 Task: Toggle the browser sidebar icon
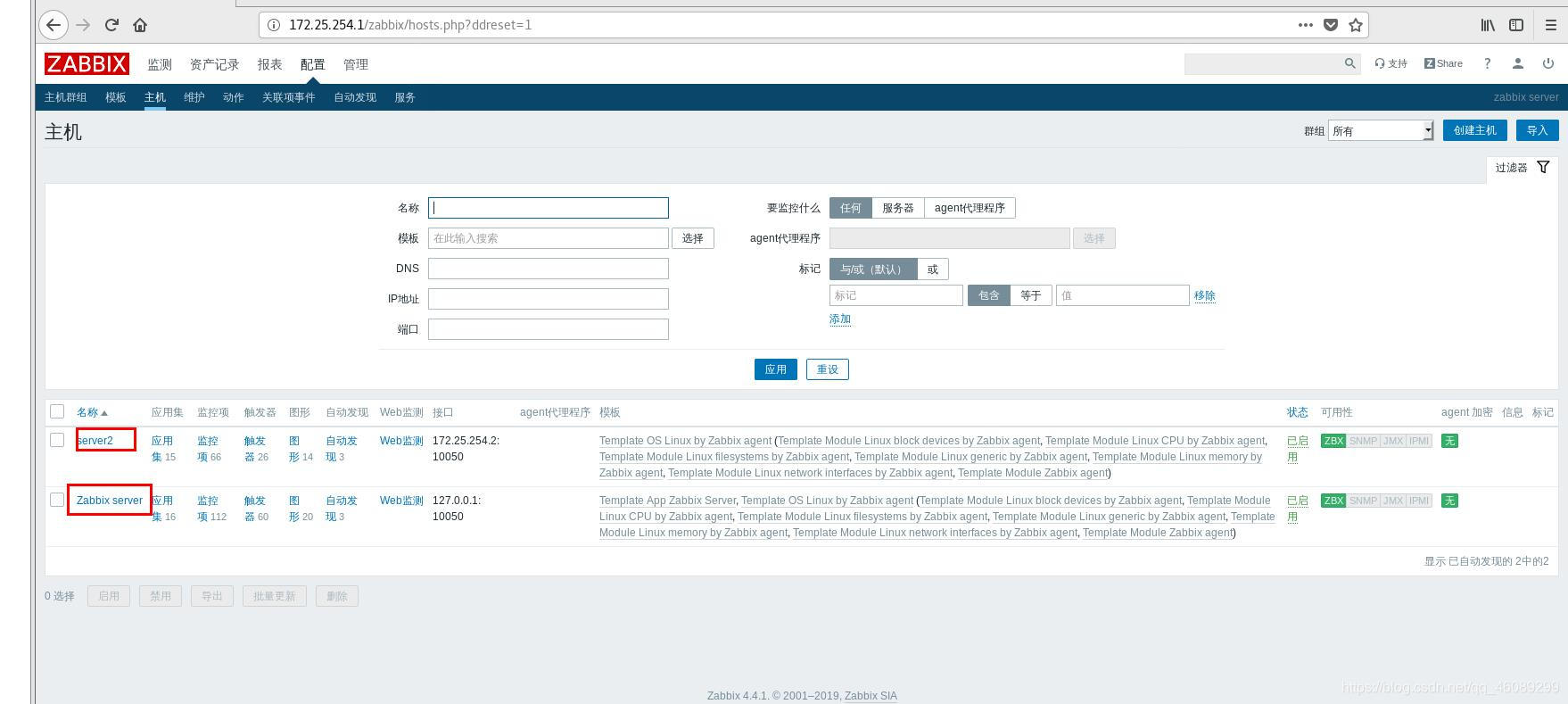click(1516, 25)
